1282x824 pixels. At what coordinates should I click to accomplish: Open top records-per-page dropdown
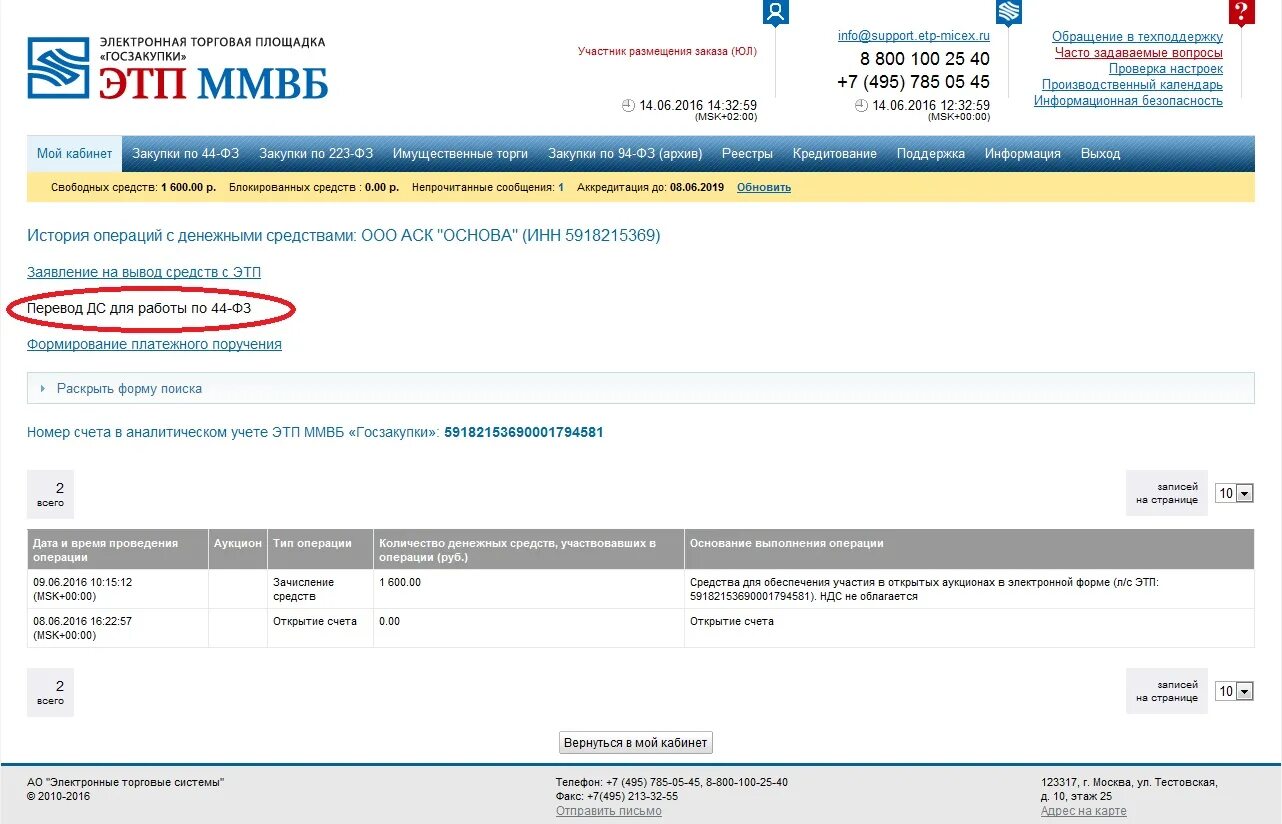click(x=1234, y=493)
